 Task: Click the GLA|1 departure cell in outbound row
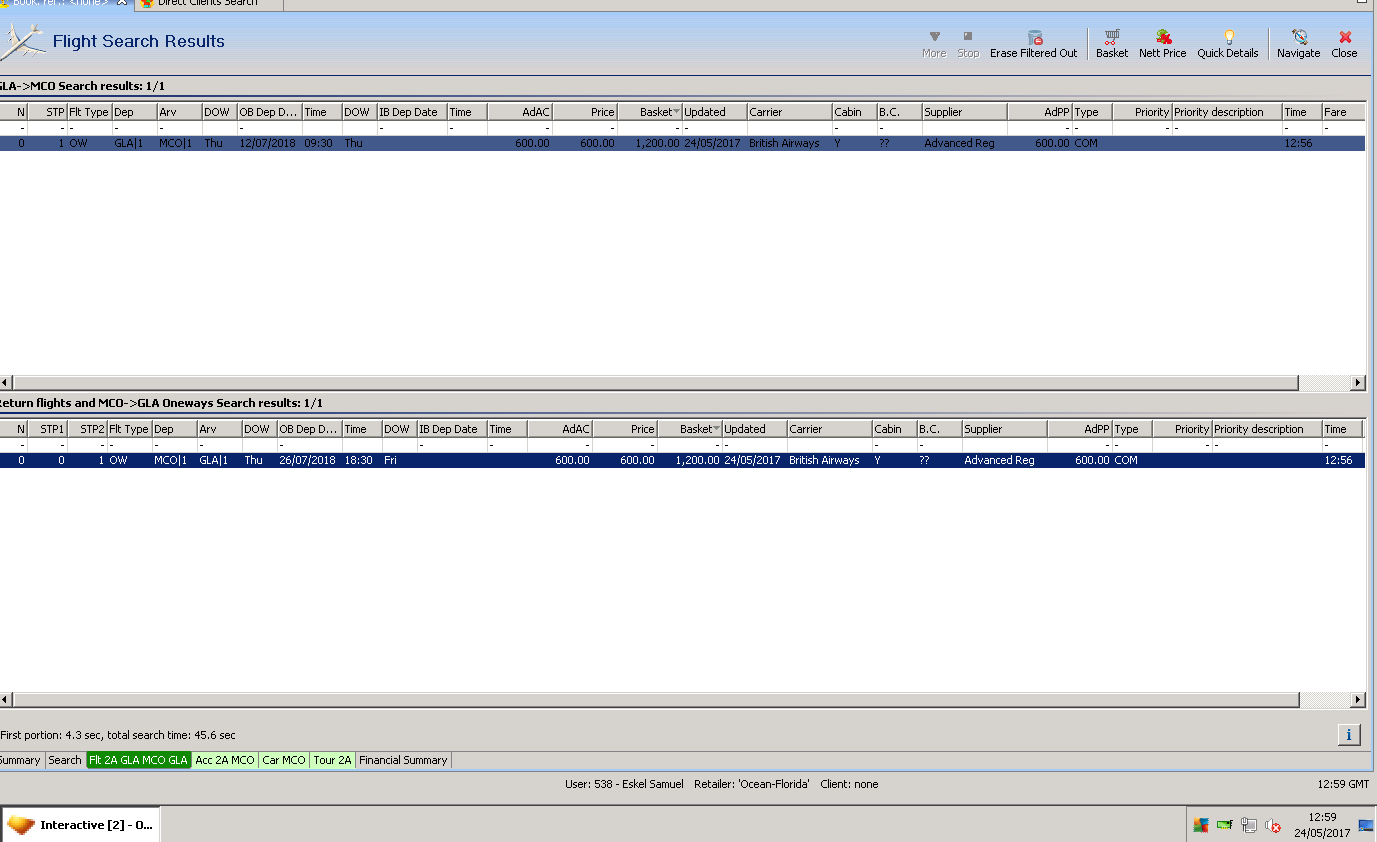tap(134, 143)
